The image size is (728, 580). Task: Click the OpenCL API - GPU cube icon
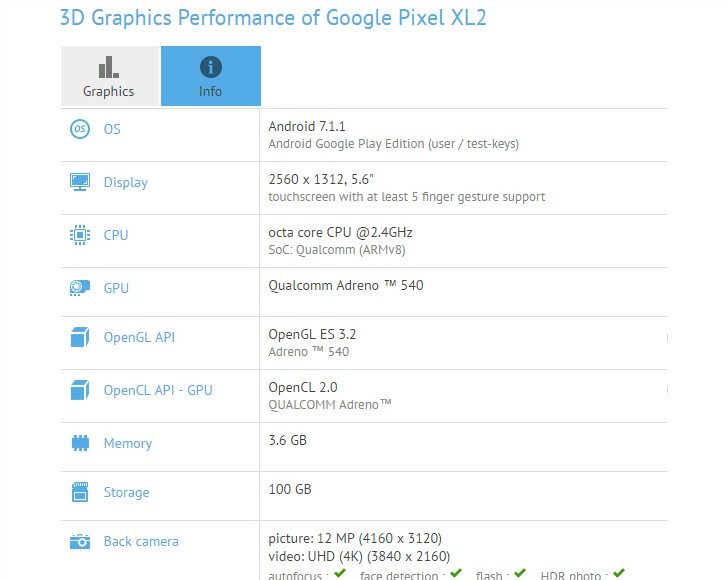[80, 390]
